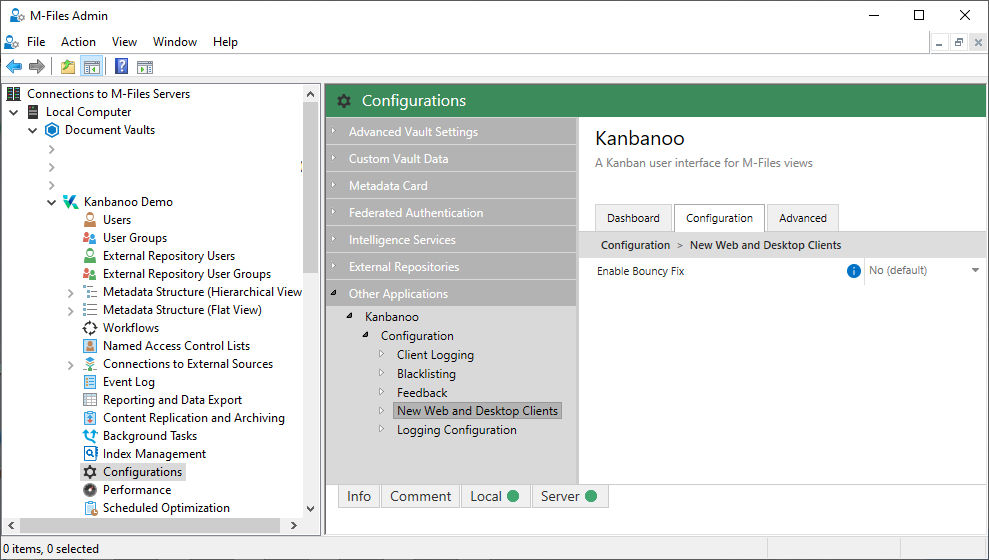Toggle the Show/Hide Console Tree toolbar icon
The image size is (989, 560).
91,66
